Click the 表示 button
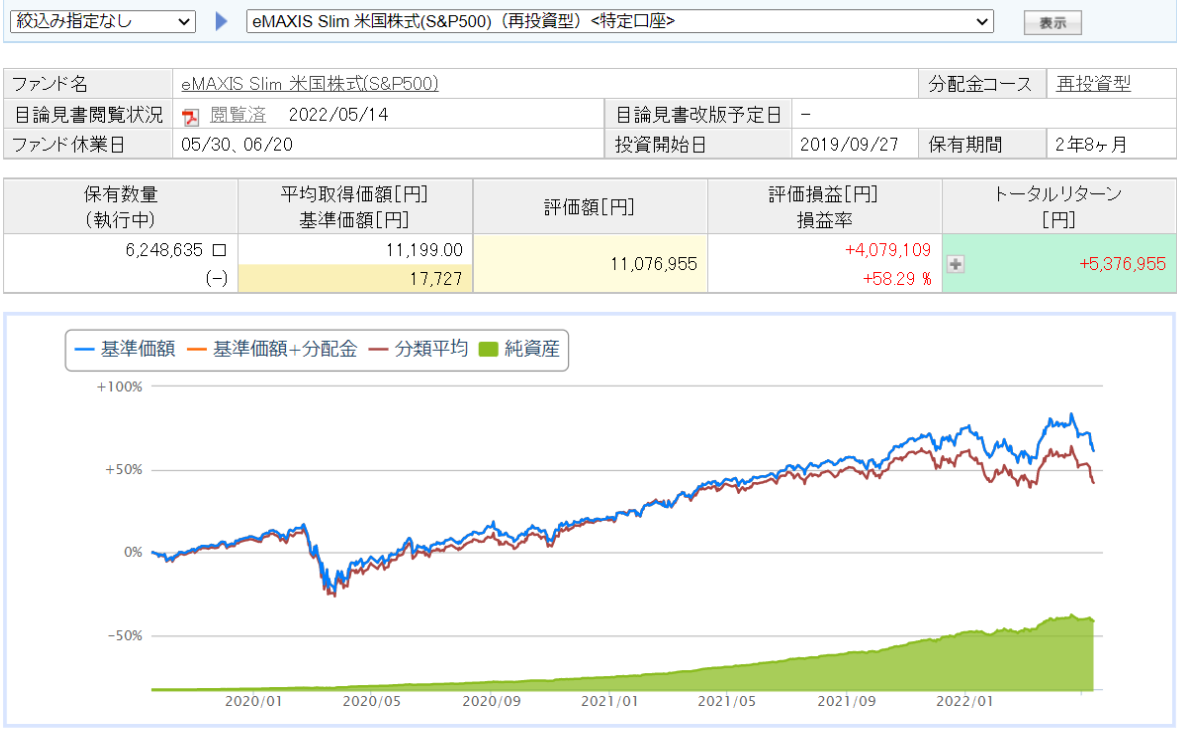The image size is (1177, 730). (1052, 23)
